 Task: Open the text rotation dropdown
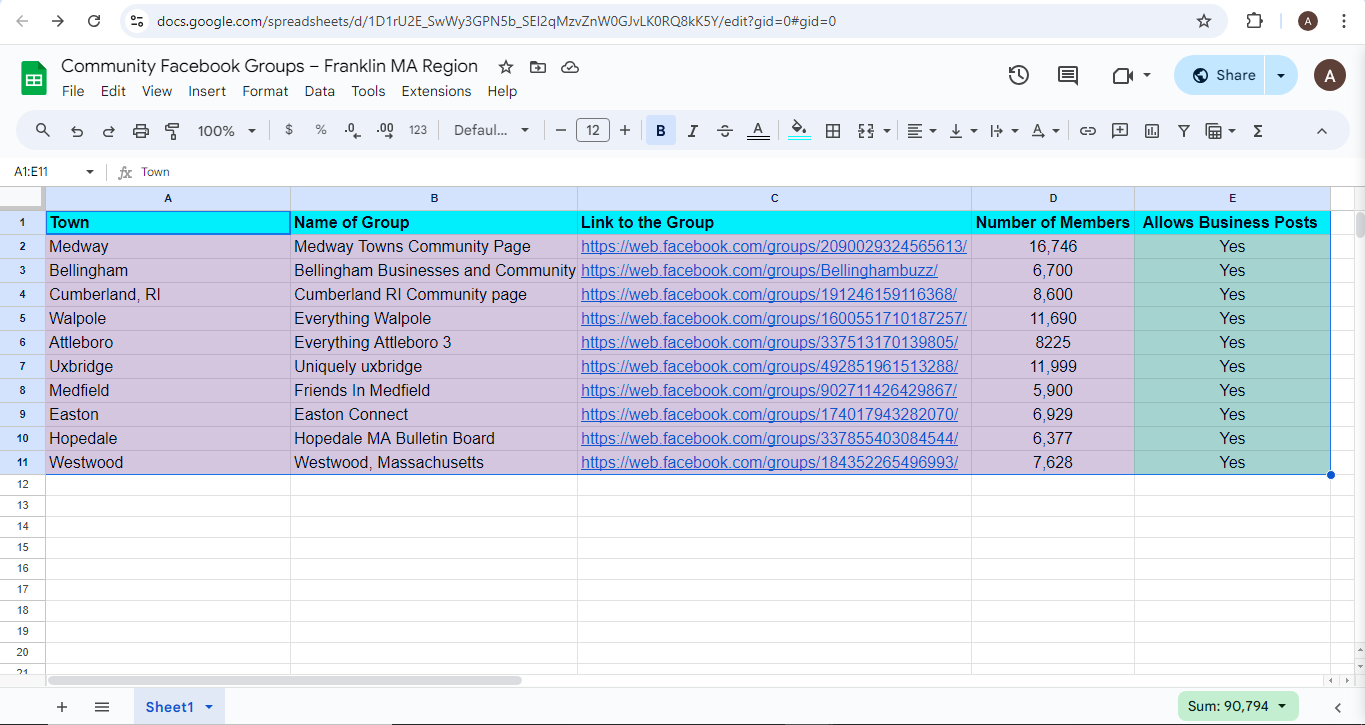pyautogui.click(x=1045, y=130)
